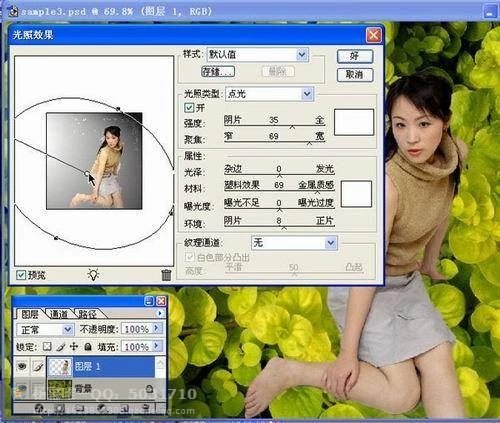Image resolution: width=500 pixels, height=423 pixels.
Task: Click the add layer style icon at the panel bottom
Action: [39, 408]
